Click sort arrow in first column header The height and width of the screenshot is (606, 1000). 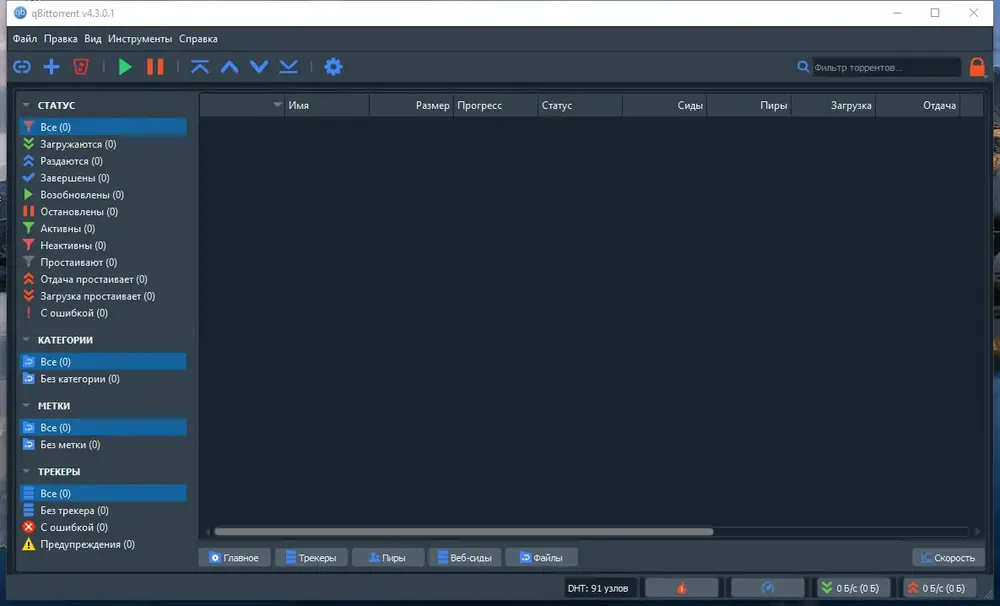click(277, 105)
